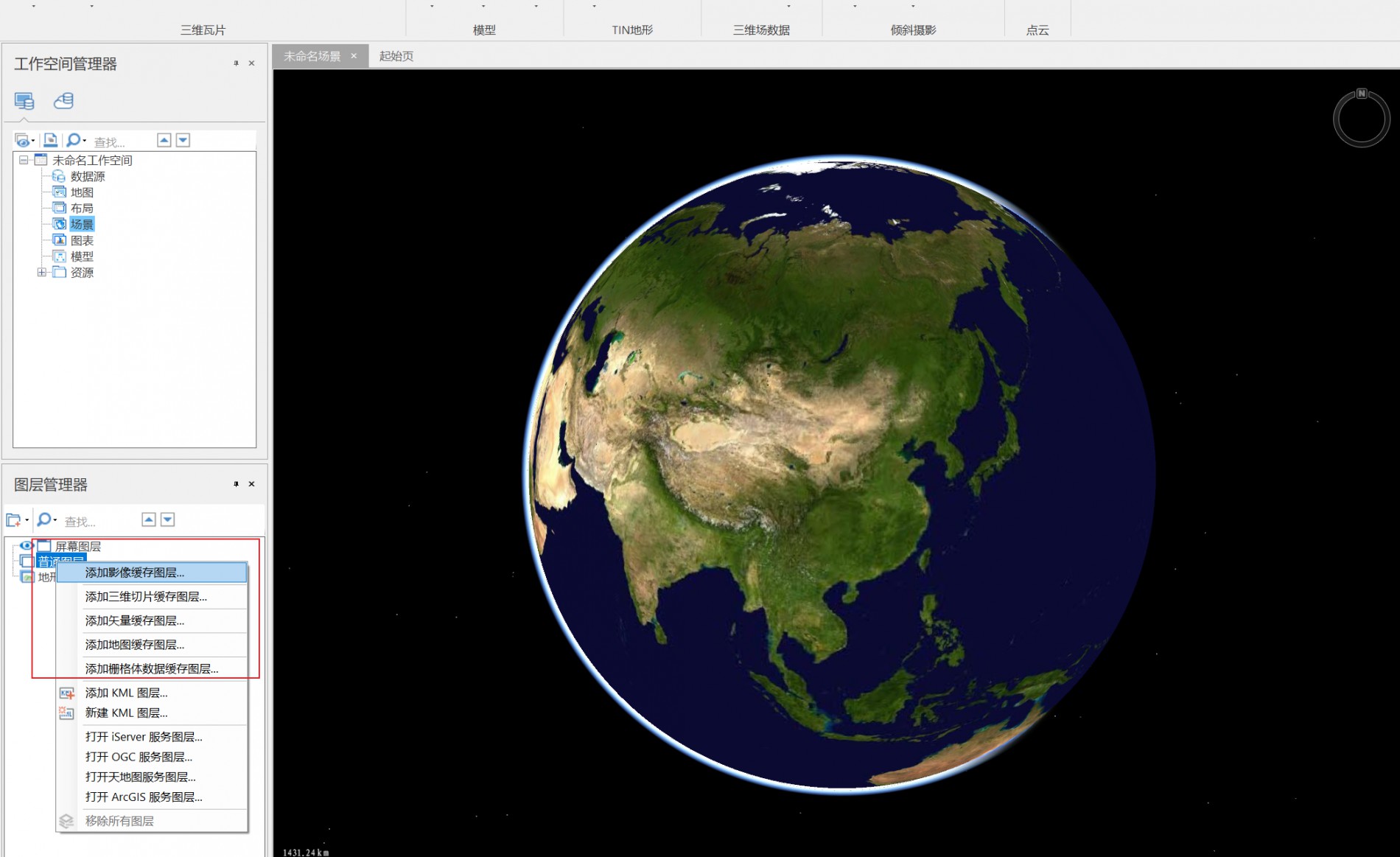Click the 点云 ribbon group label
Image resolution: width=1400 pixels, height=857 pixels.
(1037, 30)
